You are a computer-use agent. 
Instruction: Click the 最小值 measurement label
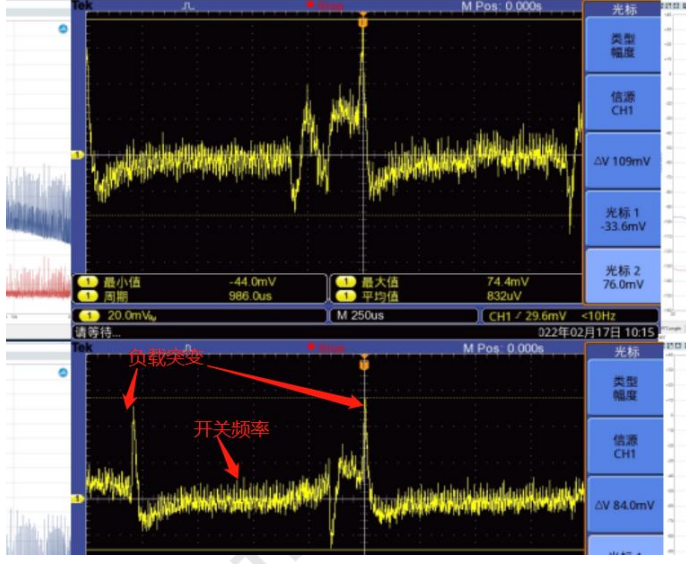122,282
